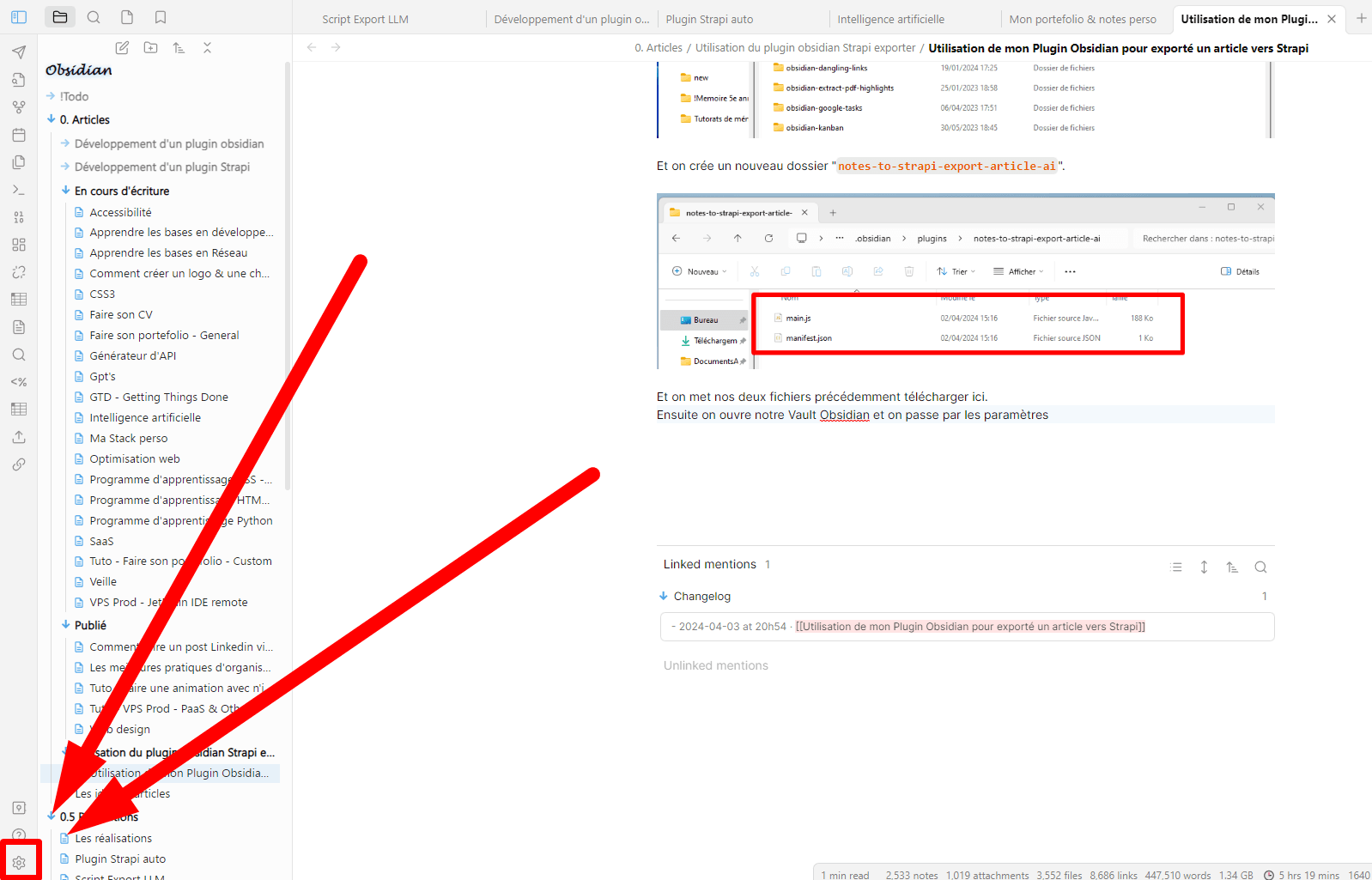1372x880 pixels.
Task: Click the chain link ribbon icon
Action: pyautogui.click(x=19, y=464)
